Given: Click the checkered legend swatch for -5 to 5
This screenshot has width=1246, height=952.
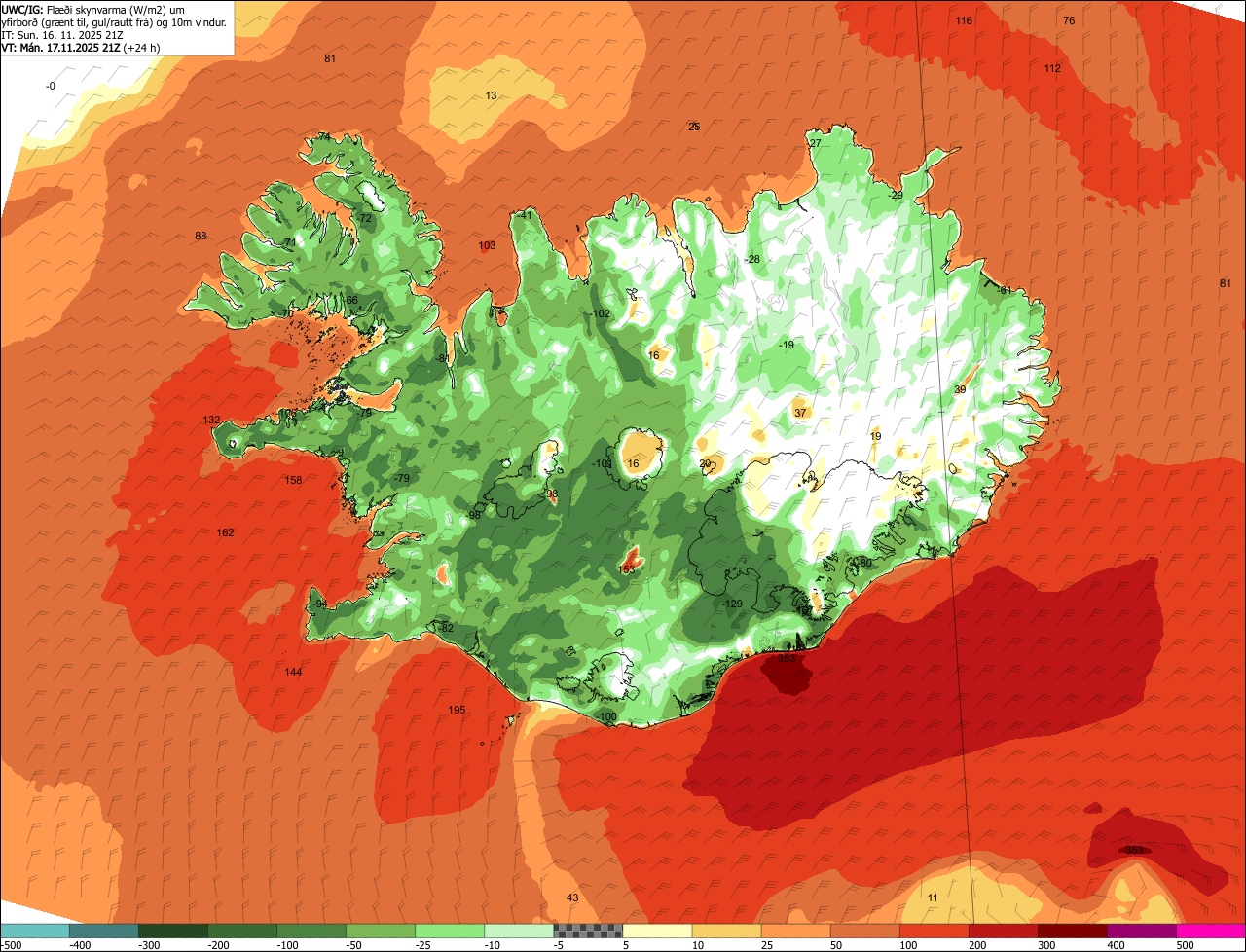Looking at the screenshot, I should point(587,931).
